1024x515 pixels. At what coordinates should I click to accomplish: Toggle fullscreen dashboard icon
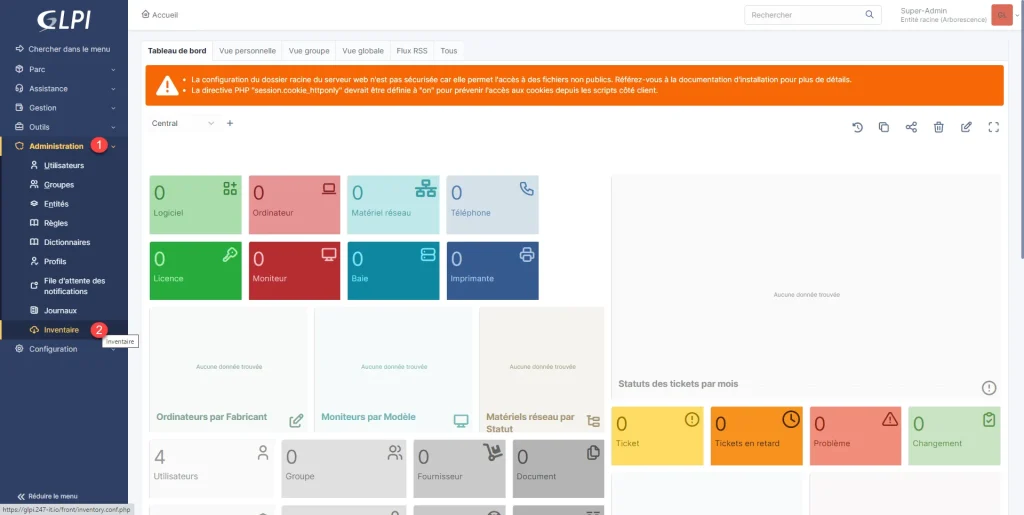point(993,127)
